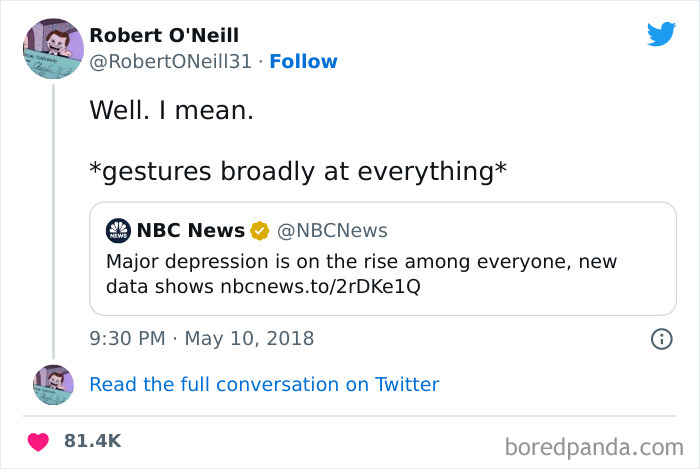Open the @NBCNews handle
Viewport: 700px width, 469px height.
point(332,231)
